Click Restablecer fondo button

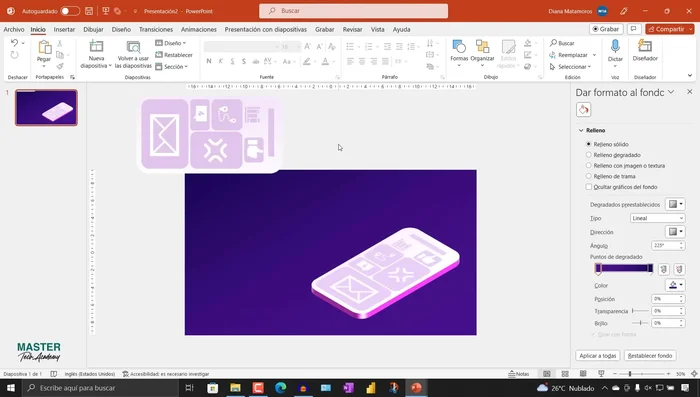click(650, 355)
